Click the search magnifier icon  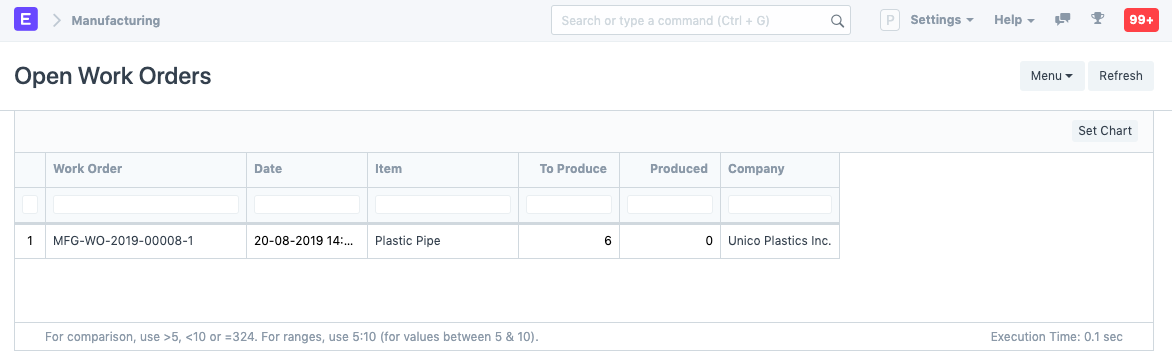pos(837,21)
